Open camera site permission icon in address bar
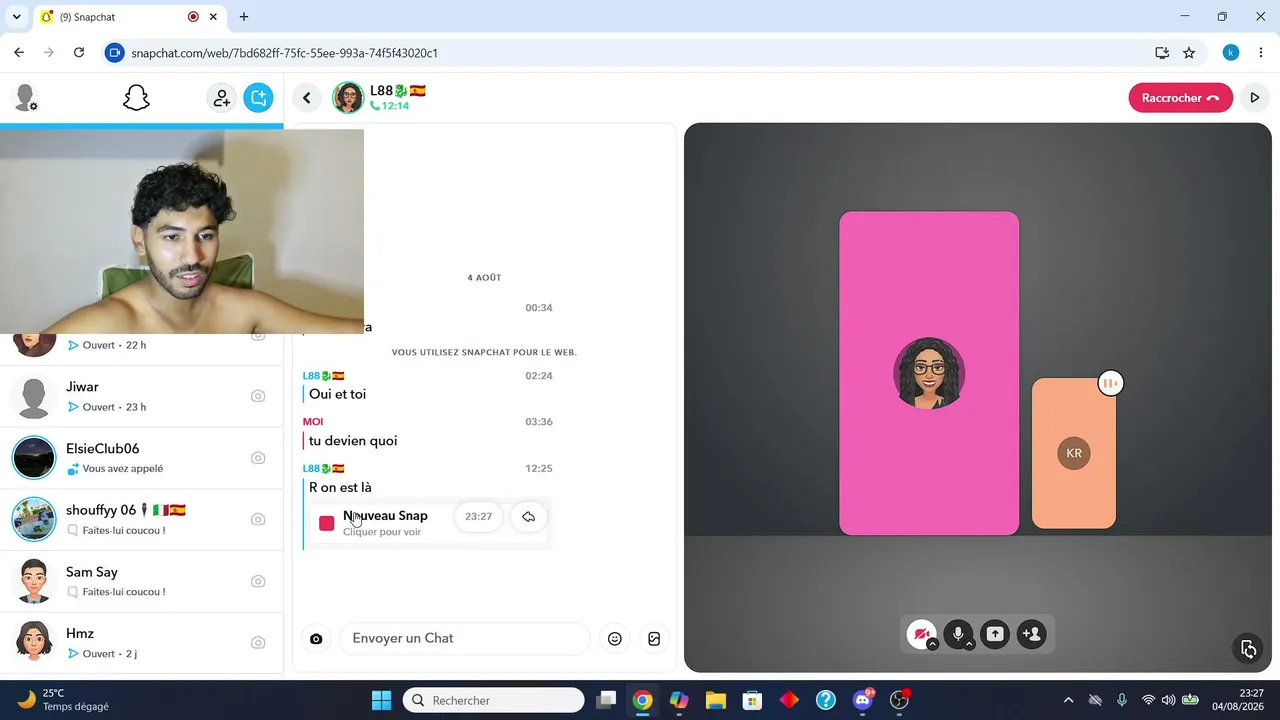This screenshot has height=720, width=1280. (115, 53)
